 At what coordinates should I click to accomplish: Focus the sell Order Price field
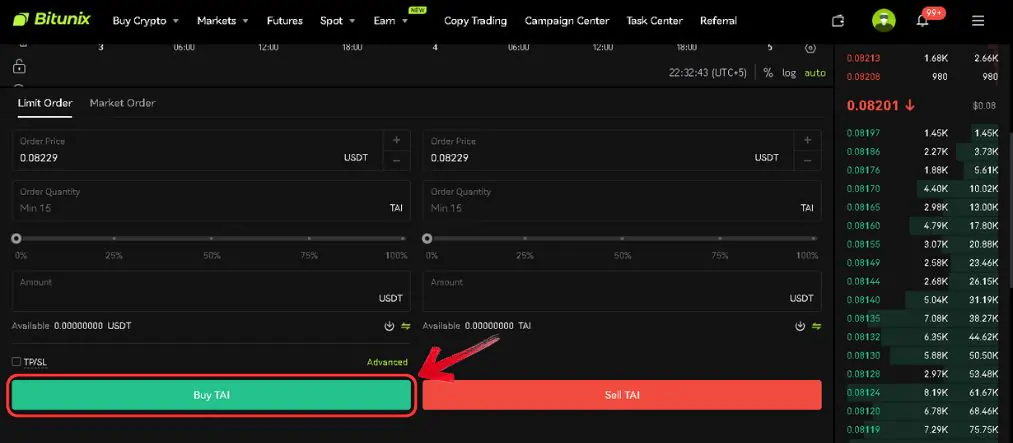pyautogui.click(x=609, y=150)
